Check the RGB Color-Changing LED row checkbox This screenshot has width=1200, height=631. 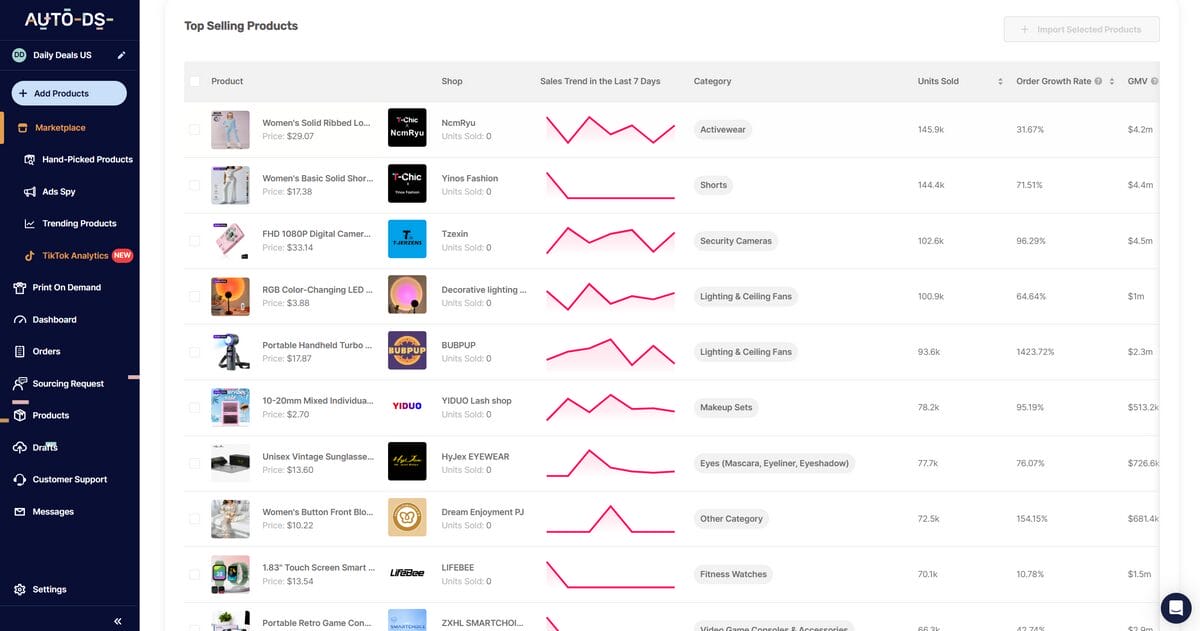(x=194, y=296)
